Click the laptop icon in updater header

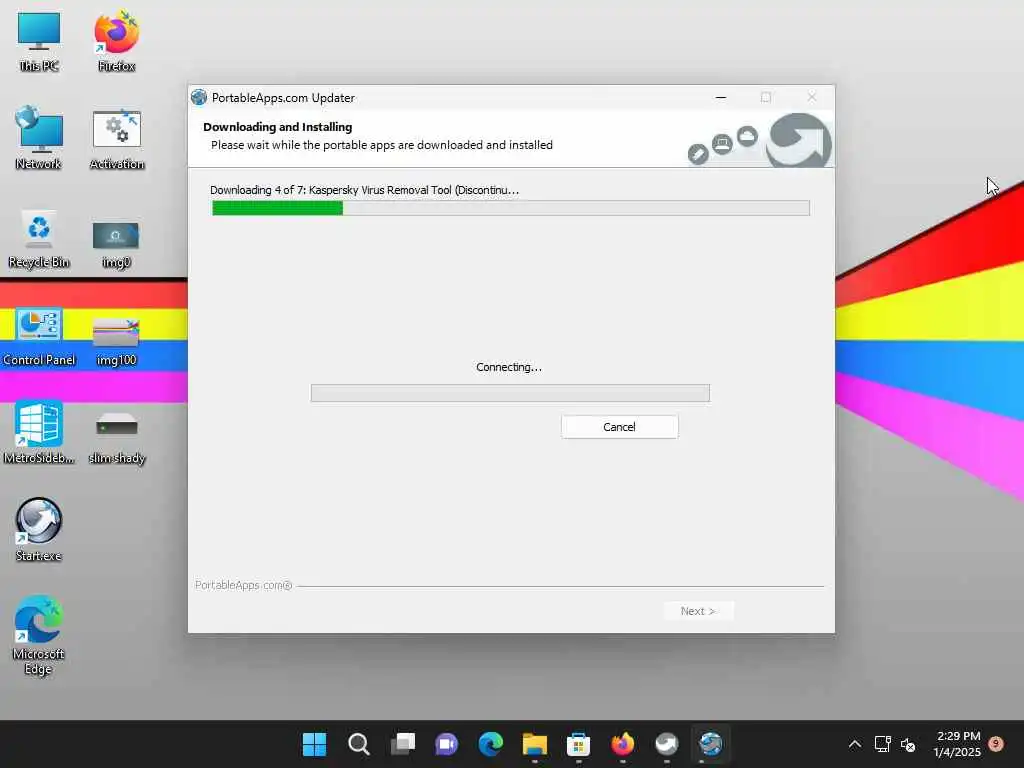pos(722,144)
